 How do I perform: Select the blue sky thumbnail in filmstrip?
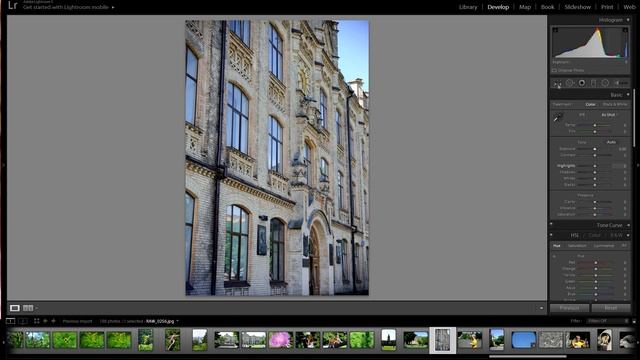(x=524, y=340)
